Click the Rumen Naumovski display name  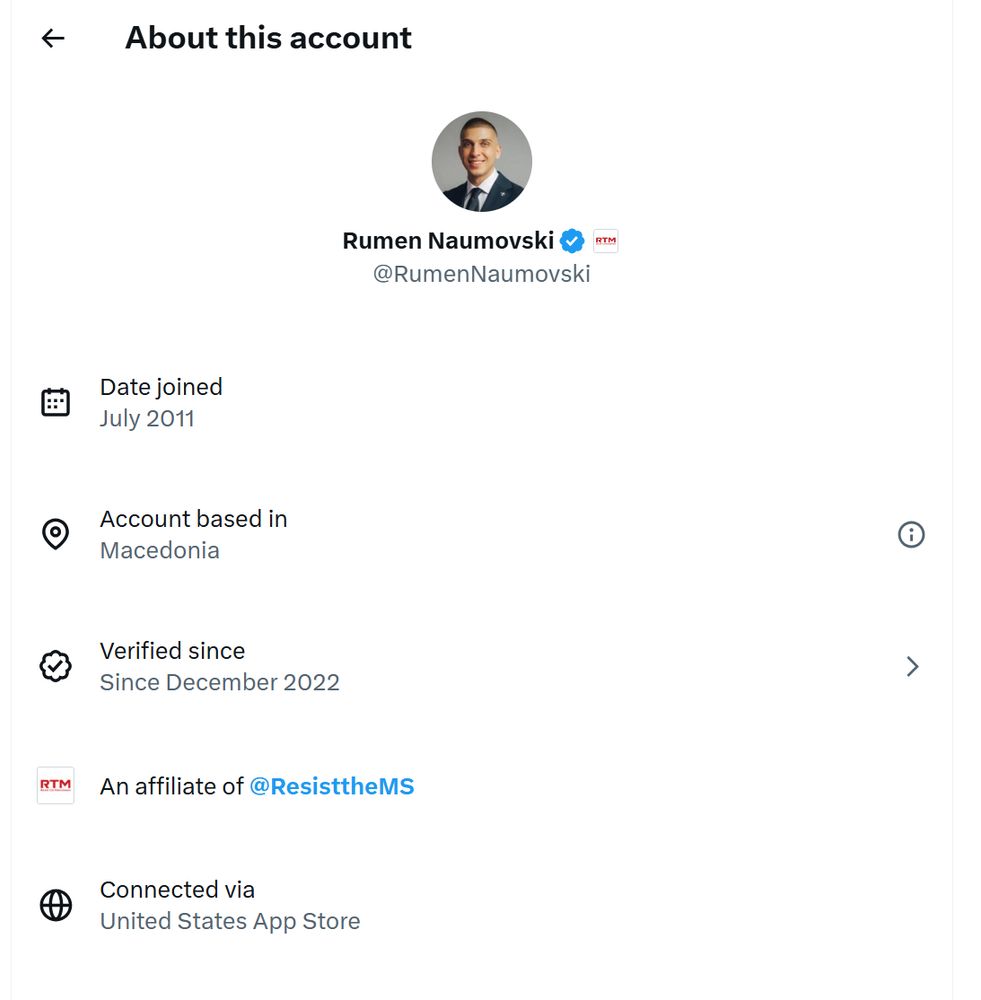pyautogui.click(x=448, y=241)
